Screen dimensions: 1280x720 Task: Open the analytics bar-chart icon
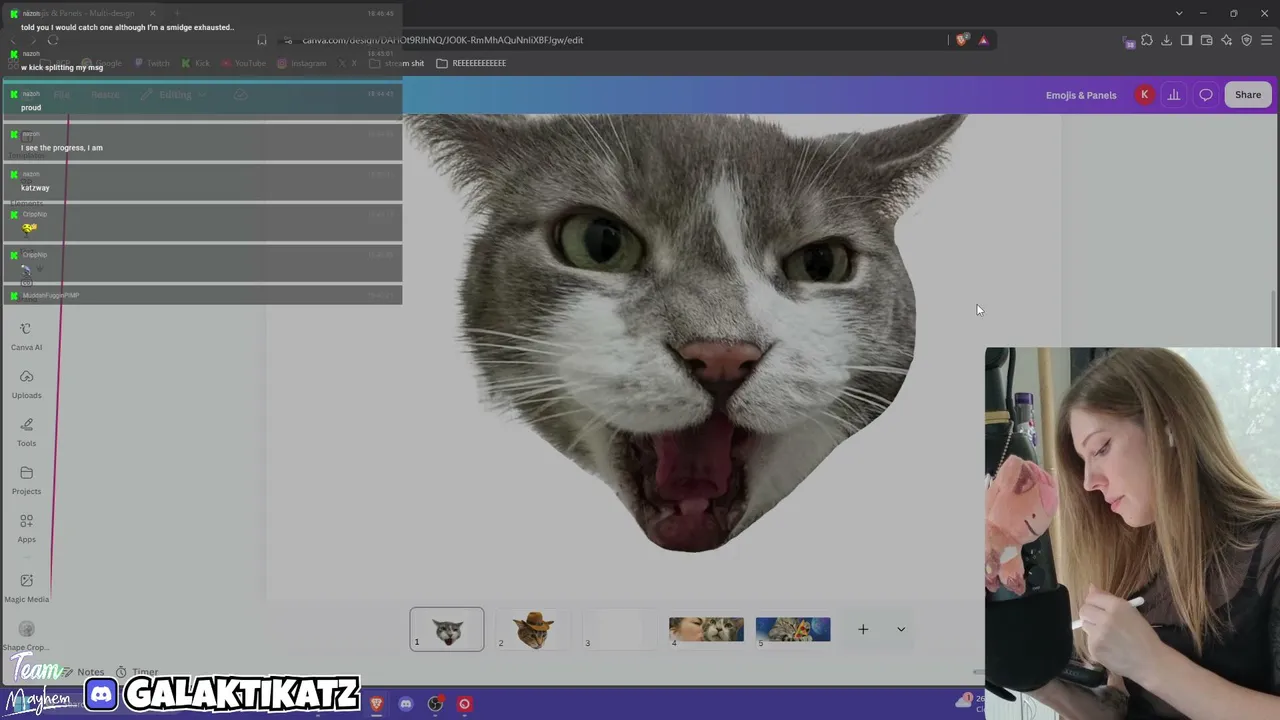[x=1174, y=95]
